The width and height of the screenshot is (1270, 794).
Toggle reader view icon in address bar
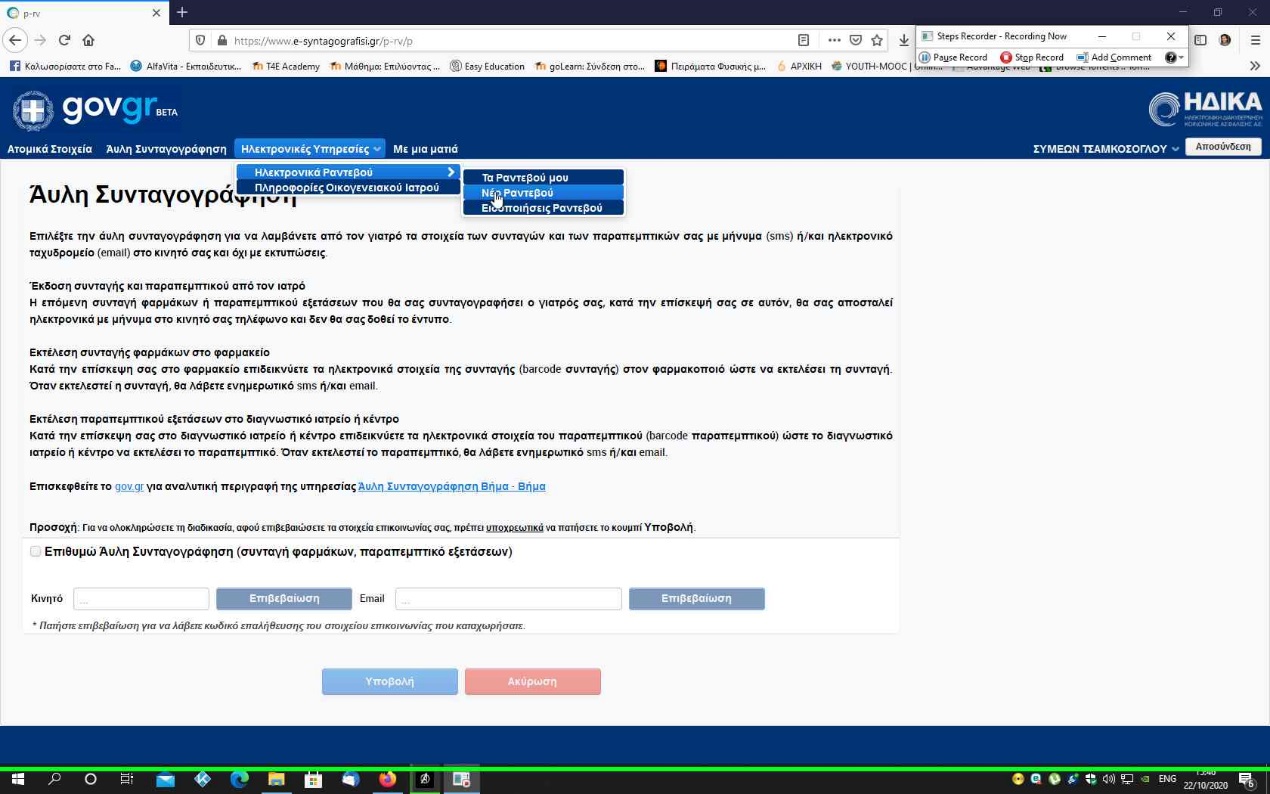[x=803, y=40]
